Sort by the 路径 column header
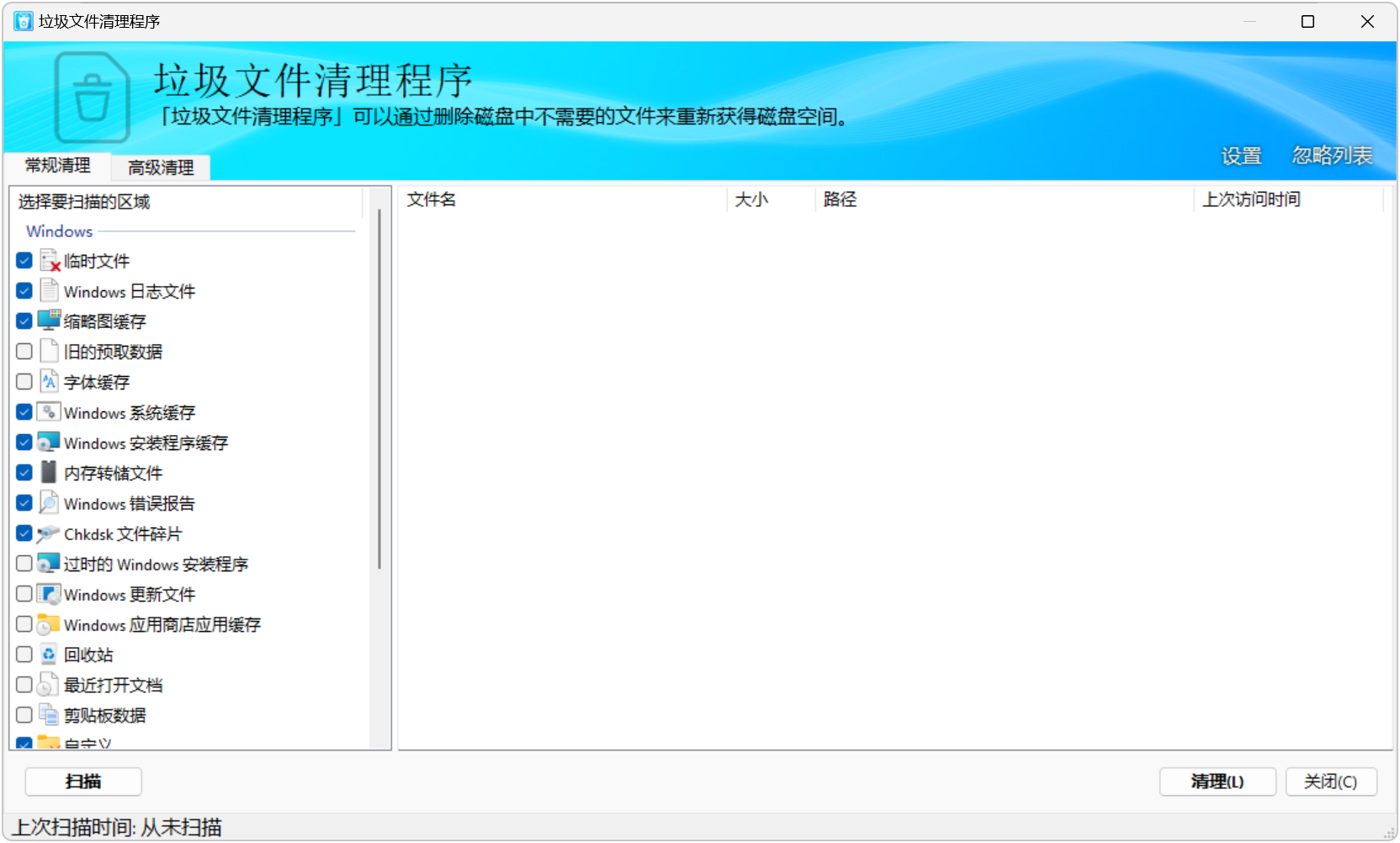 (1005, 199)
